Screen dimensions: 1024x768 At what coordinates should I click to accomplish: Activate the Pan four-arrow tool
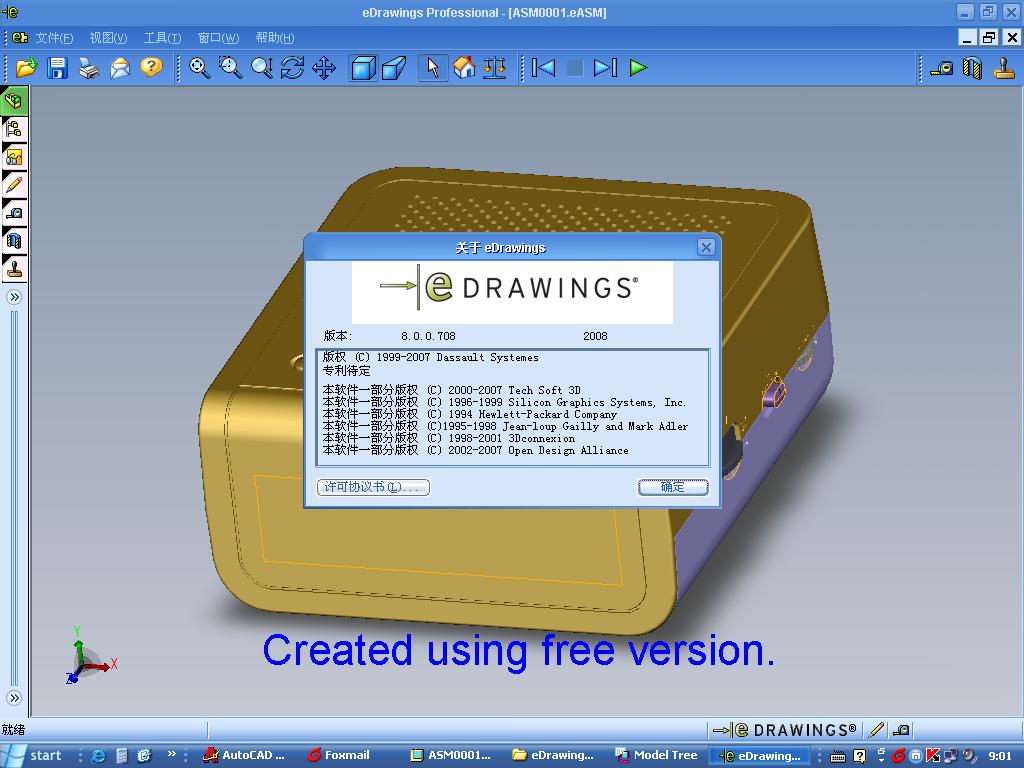click(324, 68)
